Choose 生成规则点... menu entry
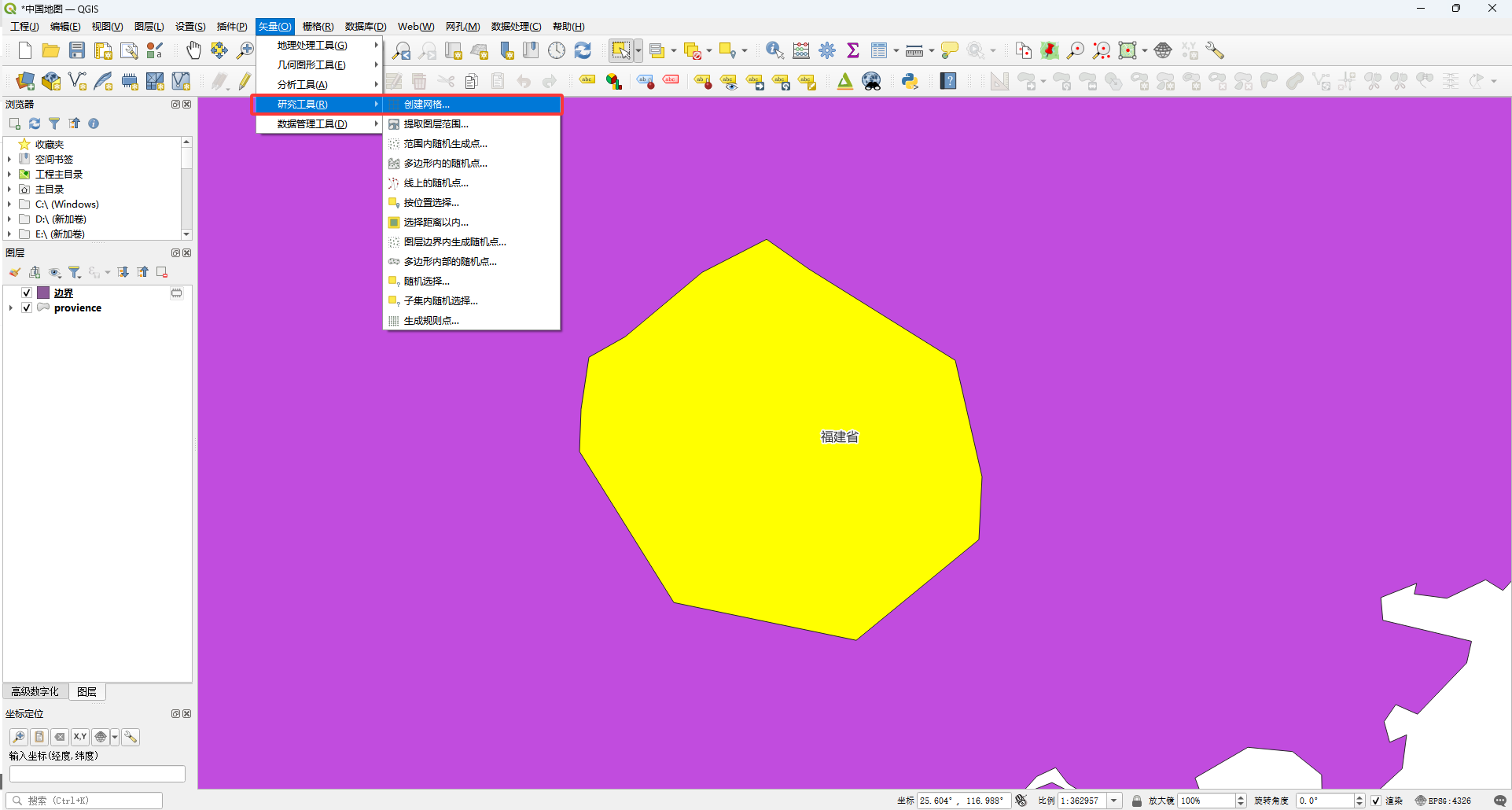Viewport: 1512px width, 810px height. point(472,320)
